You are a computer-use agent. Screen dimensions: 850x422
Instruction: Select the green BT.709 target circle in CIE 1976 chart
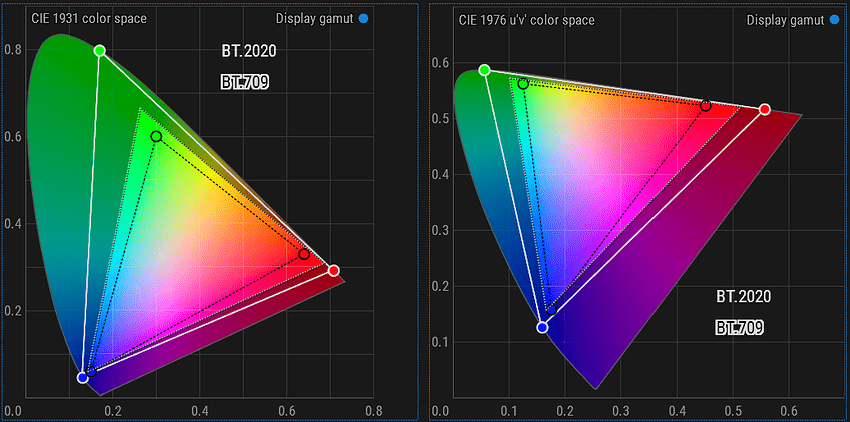pos(523,84)
